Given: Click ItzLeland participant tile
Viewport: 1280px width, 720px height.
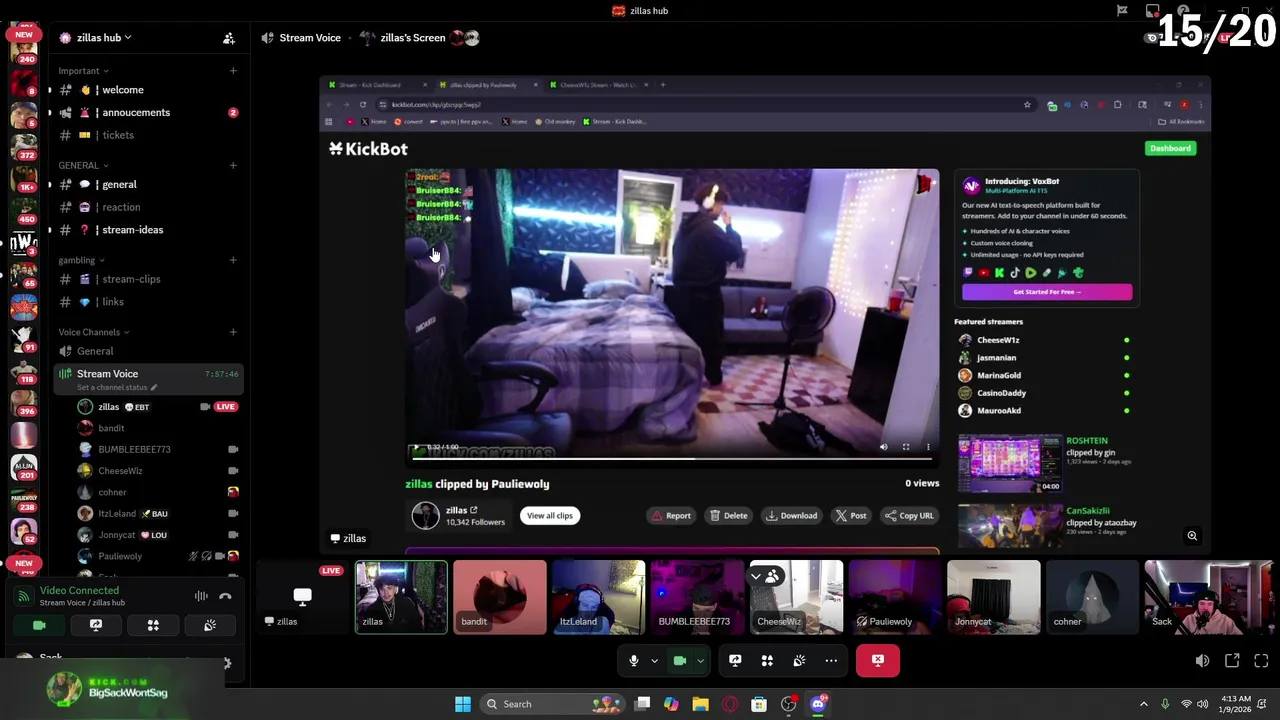Looking at the screenshot, I should click(x=598, y=597).
